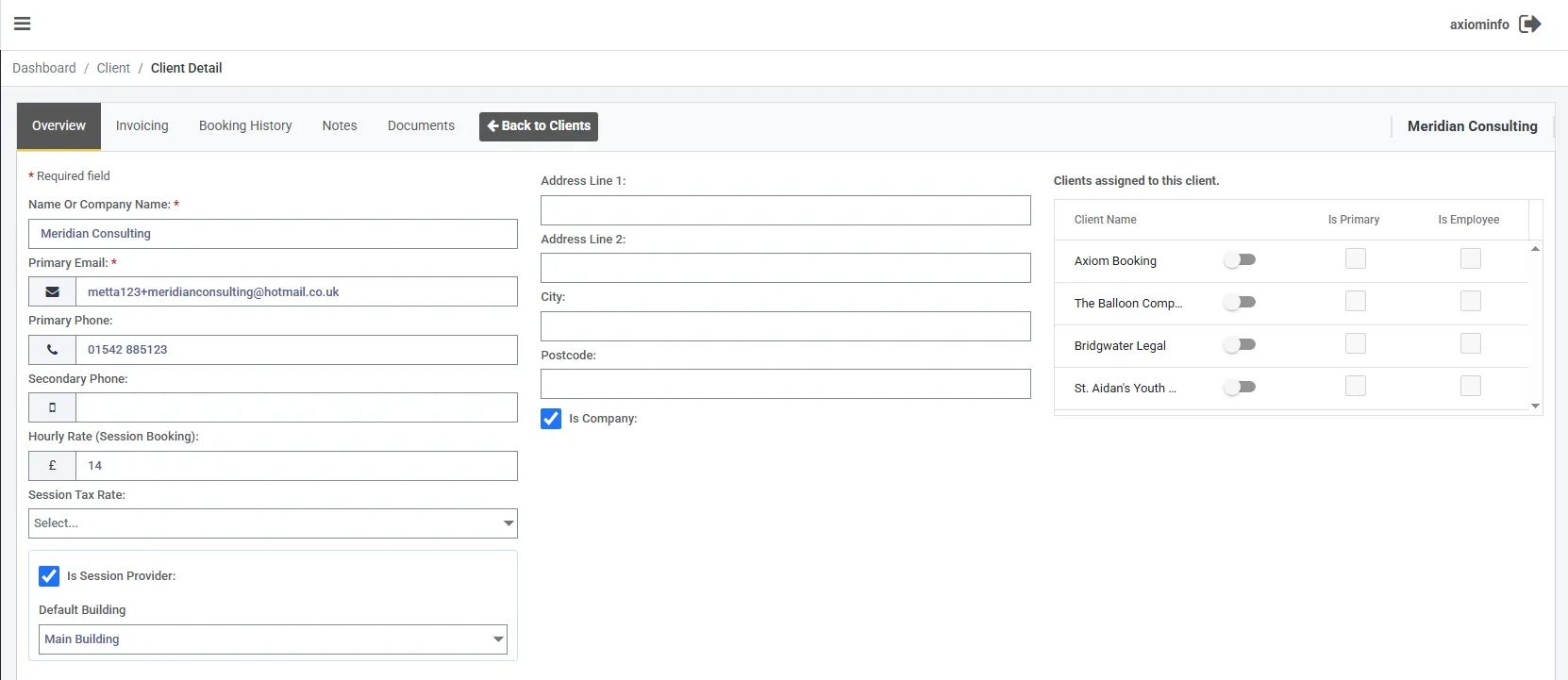
Task: Click the Is Employee column header
Action: (x=1469, y=220)
